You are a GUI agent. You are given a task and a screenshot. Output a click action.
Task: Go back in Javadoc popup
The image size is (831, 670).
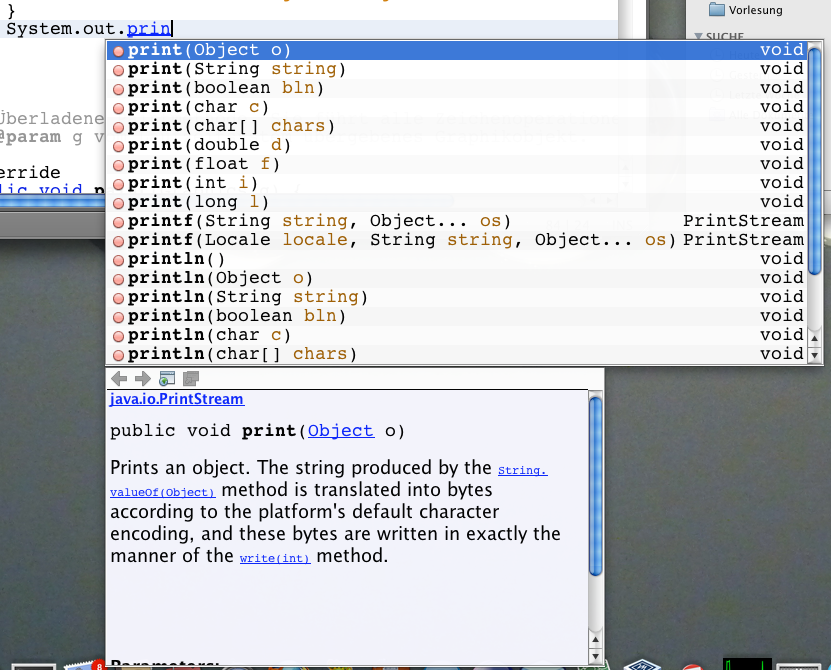(x=119, y=378)
